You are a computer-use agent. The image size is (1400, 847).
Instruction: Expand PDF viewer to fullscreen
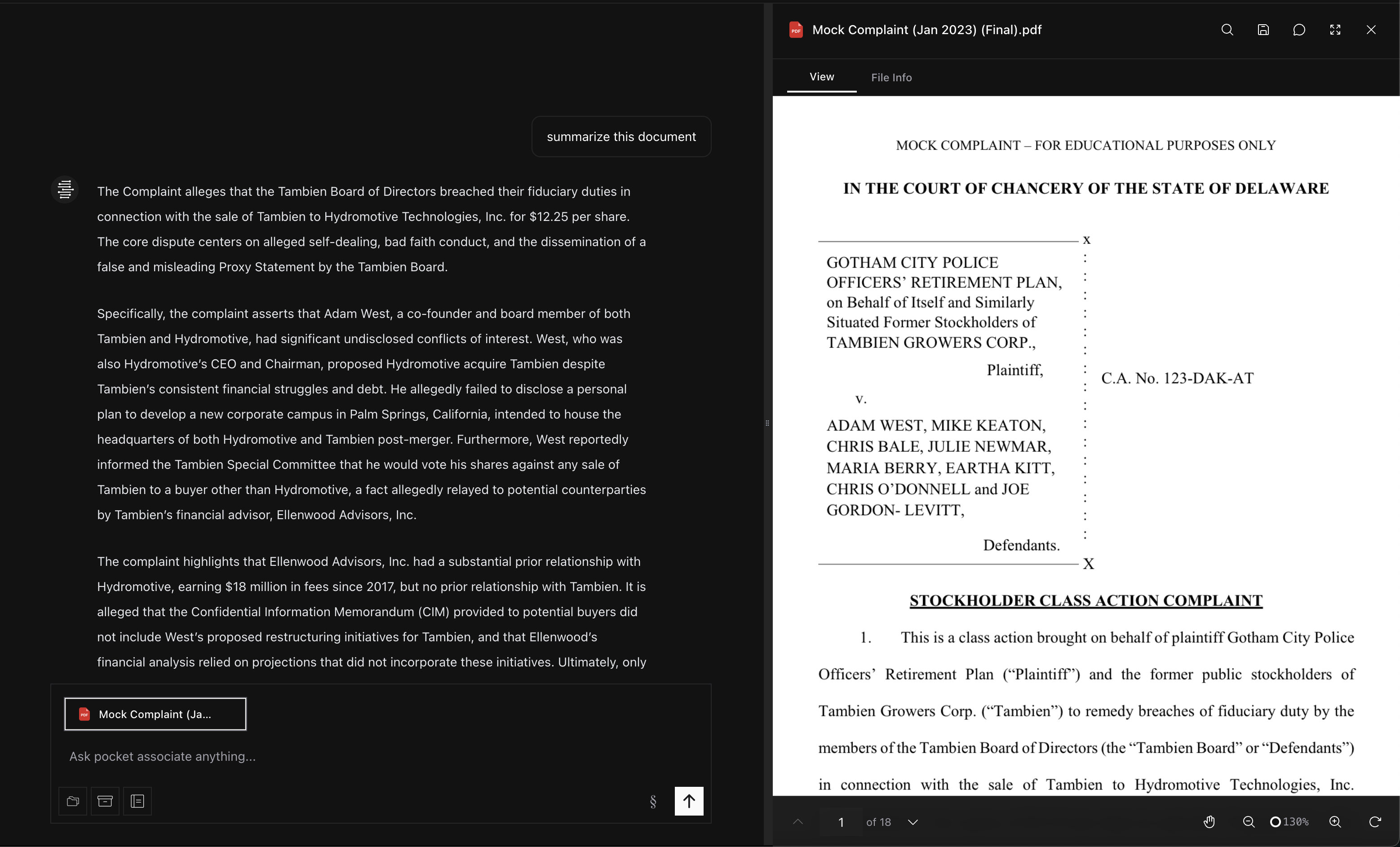[1335, 30]
